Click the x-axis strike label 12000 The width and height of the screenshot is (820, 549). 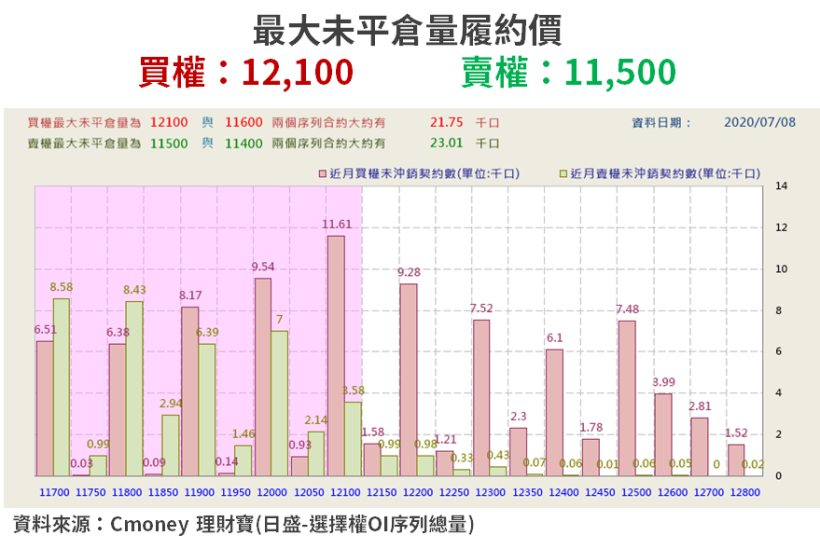click(272, 493)
